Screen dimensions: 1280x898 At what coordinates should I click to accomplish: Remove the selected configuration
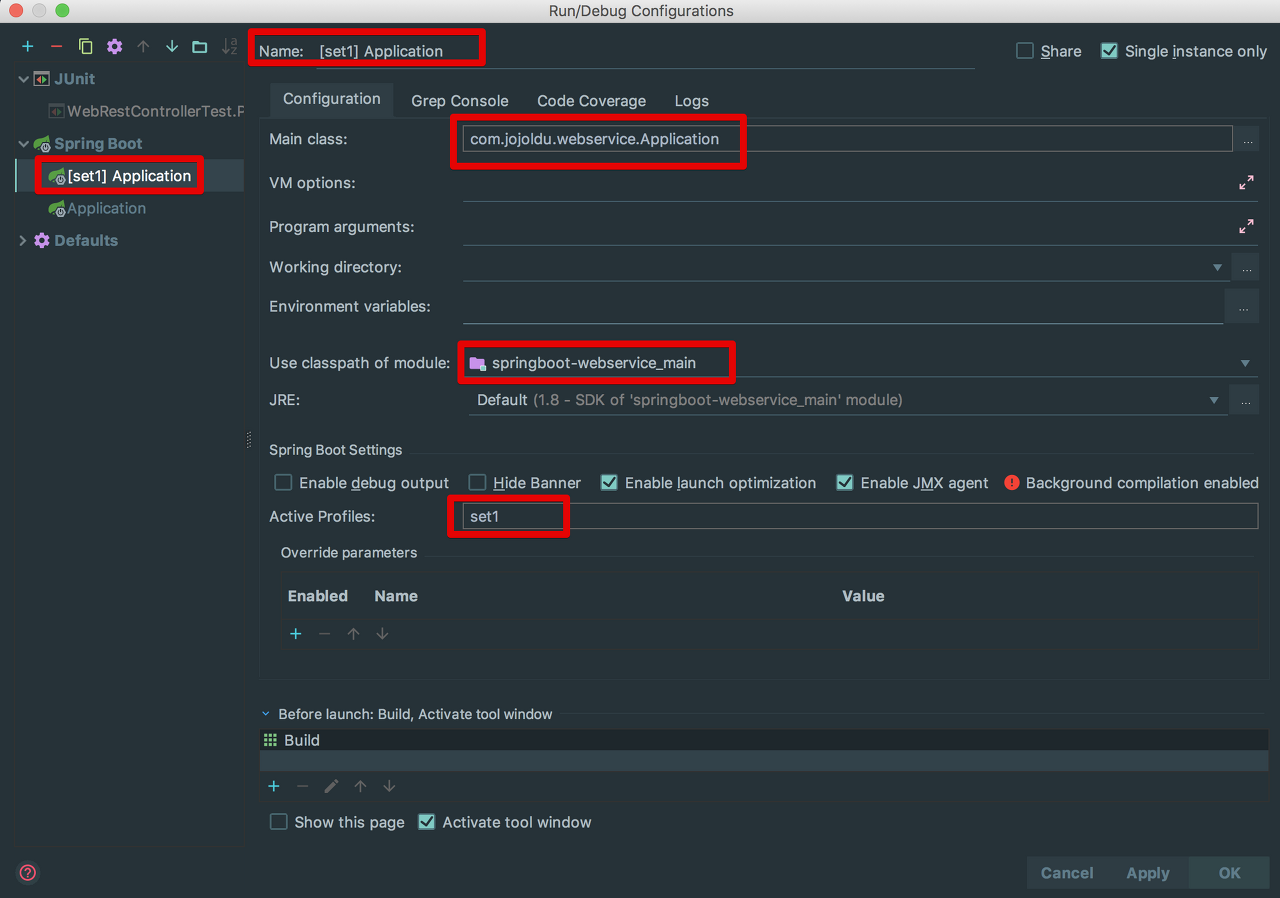click(56, 46)
